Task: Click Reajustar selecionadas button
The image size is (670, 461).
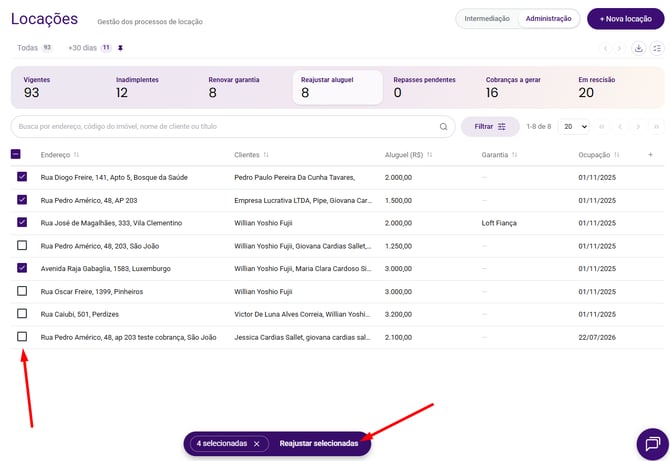Action: click(x=319, y=444)
